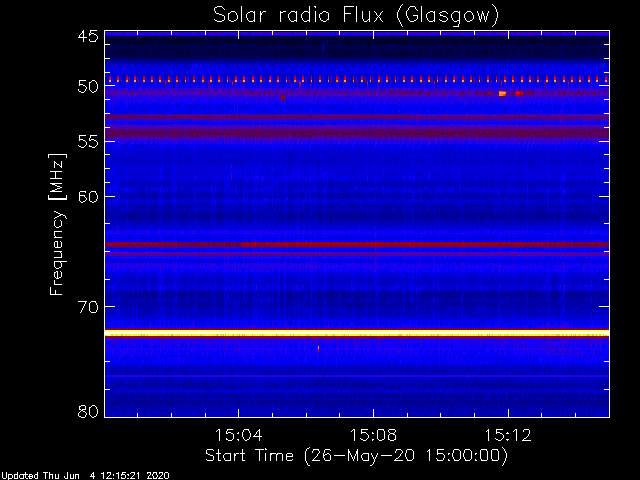Click the 80 MHz frequency tick label
640x480 pixels.
pyautogui.click(x=88, y=411)
